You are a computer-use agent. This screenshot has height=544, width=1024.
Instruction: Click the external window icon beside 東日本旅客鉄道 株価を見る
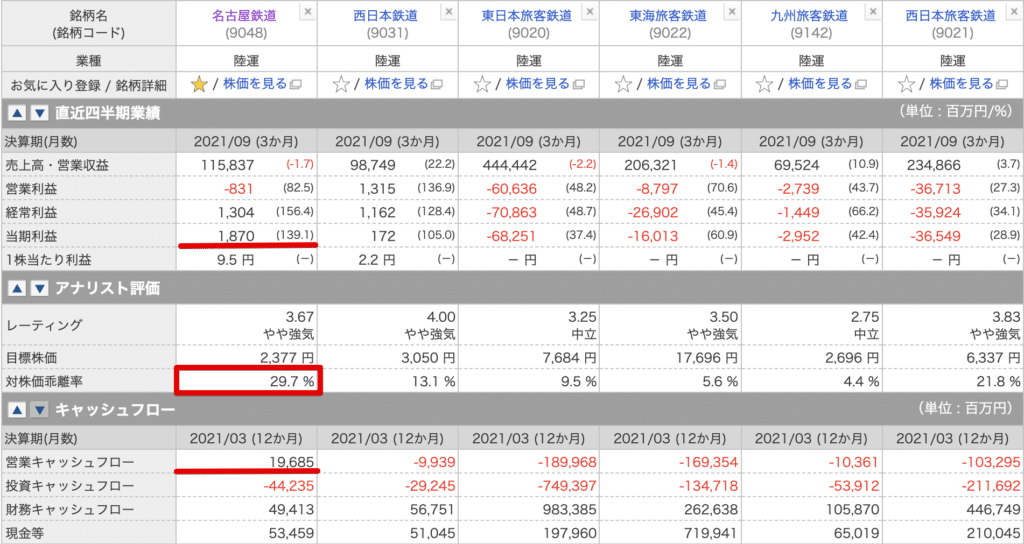coord(578,85)
